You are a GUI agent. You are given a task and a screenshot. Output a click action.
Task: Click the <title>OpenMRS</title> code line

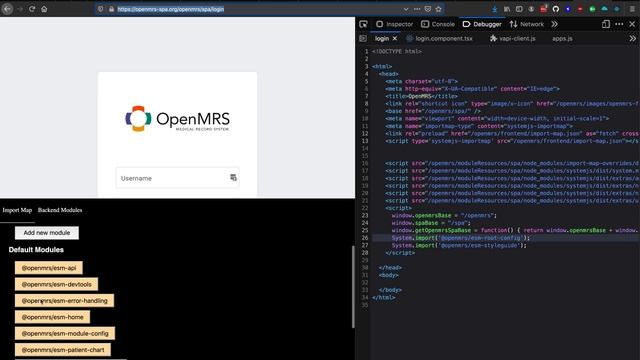tap(421, 96)
